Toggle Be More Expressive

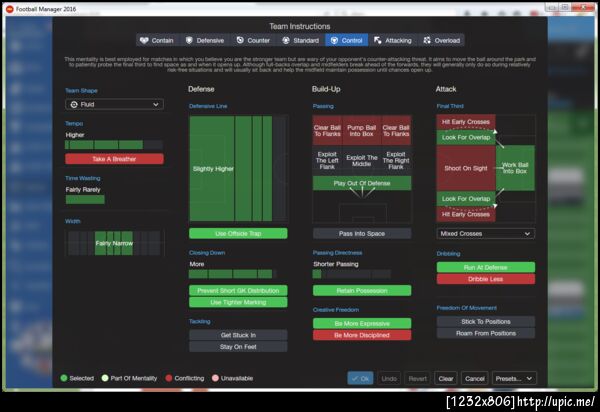pos(362,323)
